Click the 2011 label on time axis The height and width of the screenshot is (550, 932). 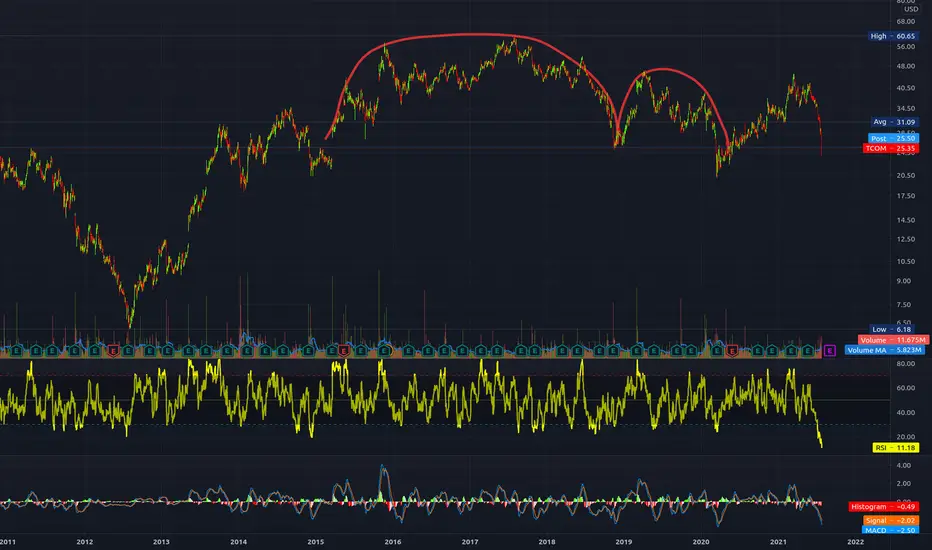(7, 542)
